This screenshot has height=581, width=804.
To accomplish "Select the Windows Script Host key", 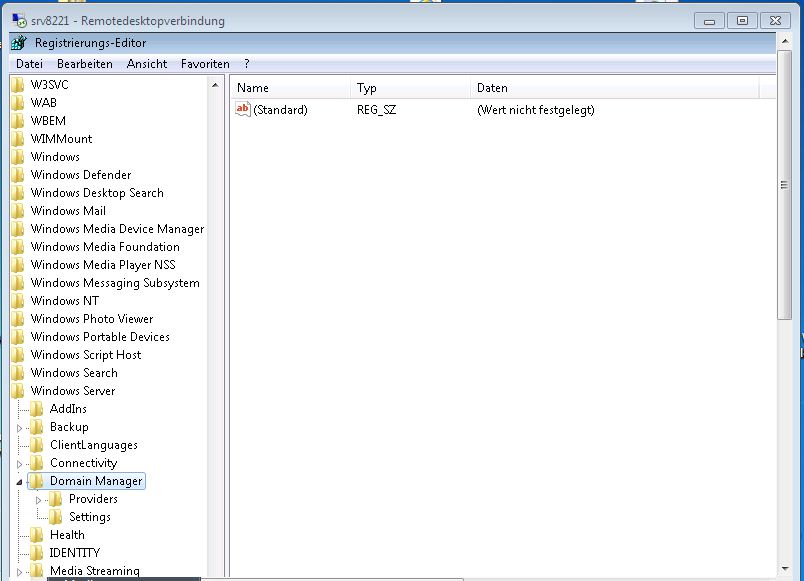I will click(86, 355).
